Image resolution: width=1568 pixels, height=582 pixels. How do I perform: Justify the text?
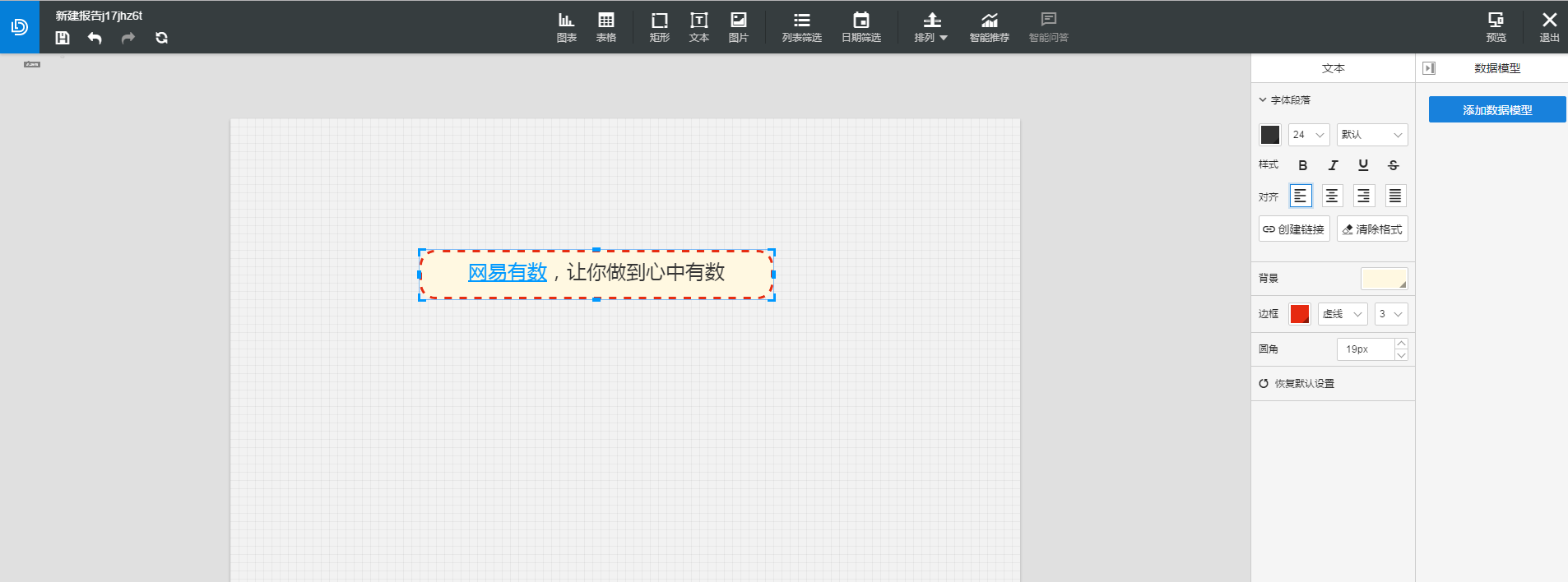tap(1395, 196)
